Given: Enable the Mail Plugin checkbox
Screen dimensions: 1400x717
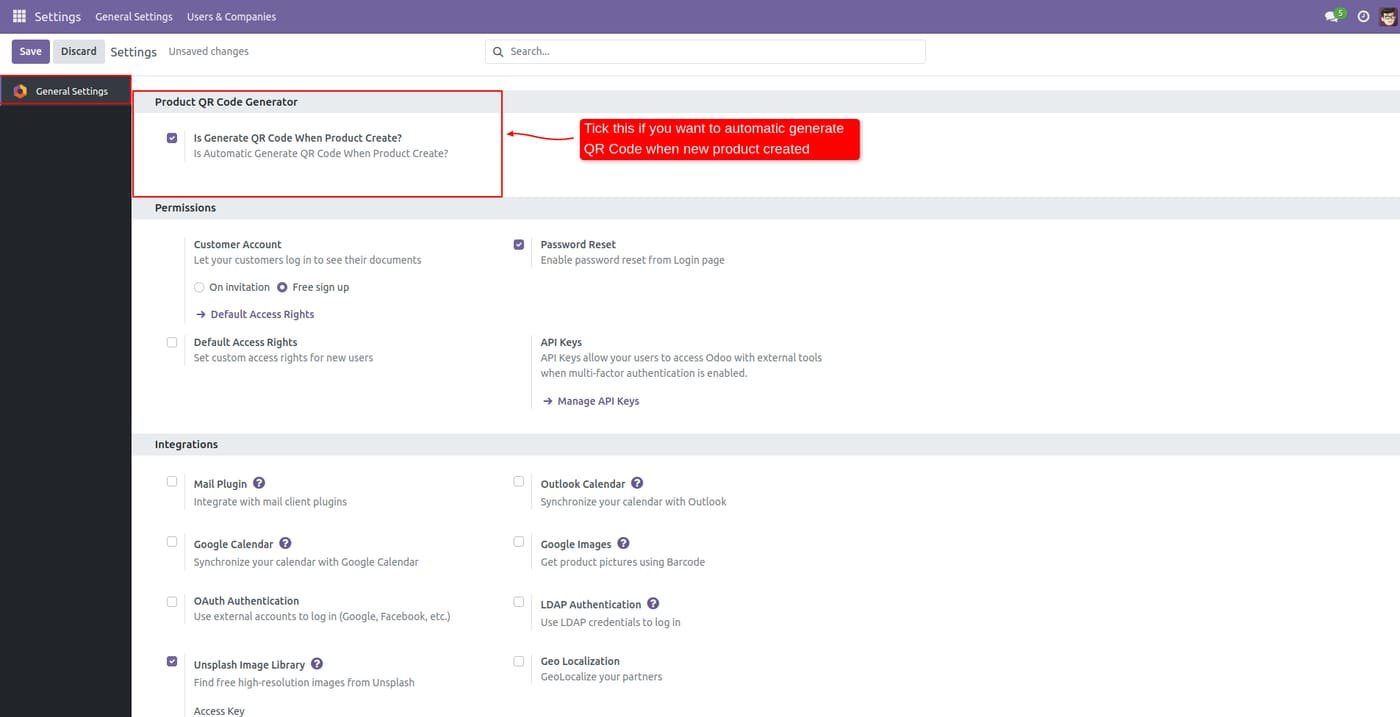Looking at the screenshot, I should tap(172, 481).
